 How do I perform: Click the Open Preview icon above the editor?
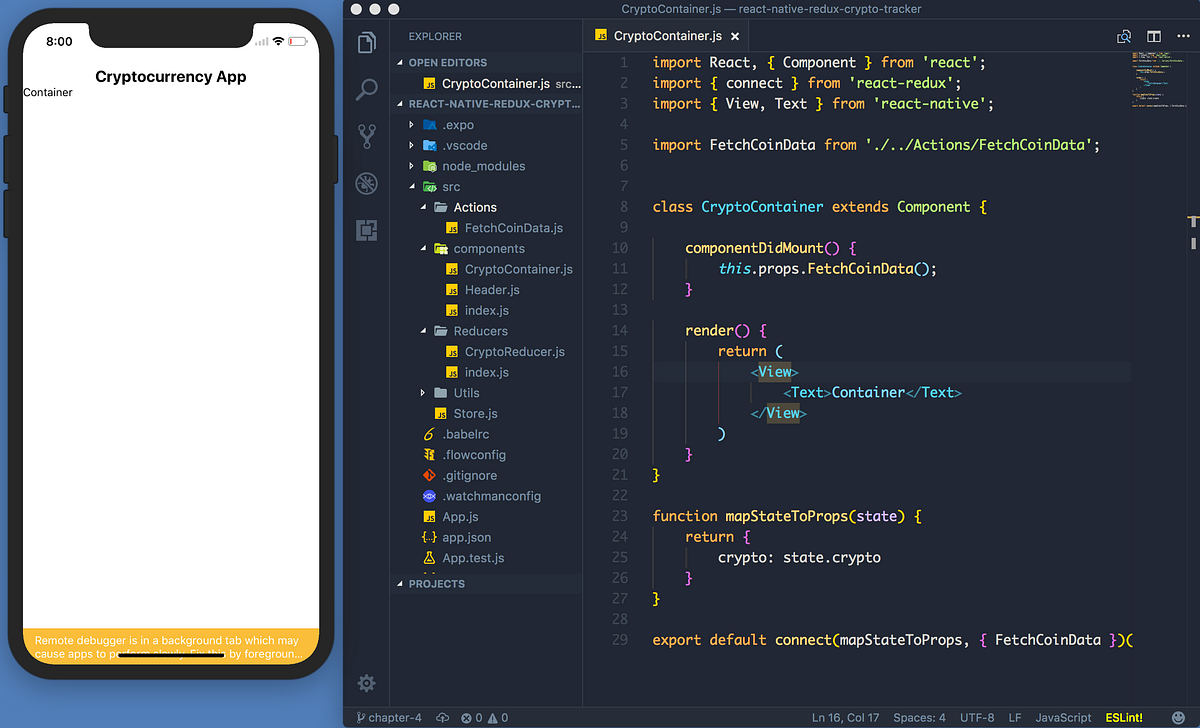[x=1124, y=36]
